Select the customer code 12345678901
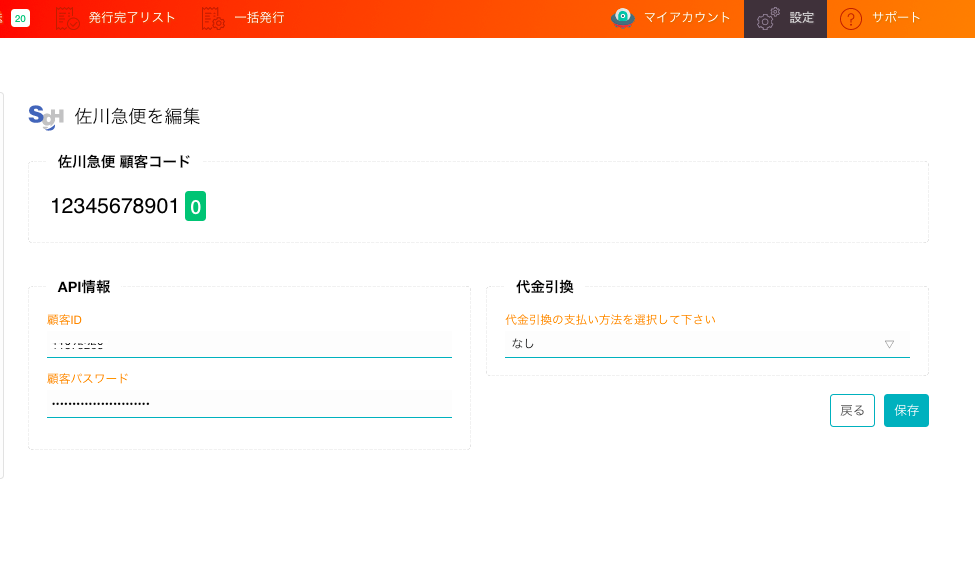This screenshot has height=584, width=975. pyautogui.click(x=114, y=206)
